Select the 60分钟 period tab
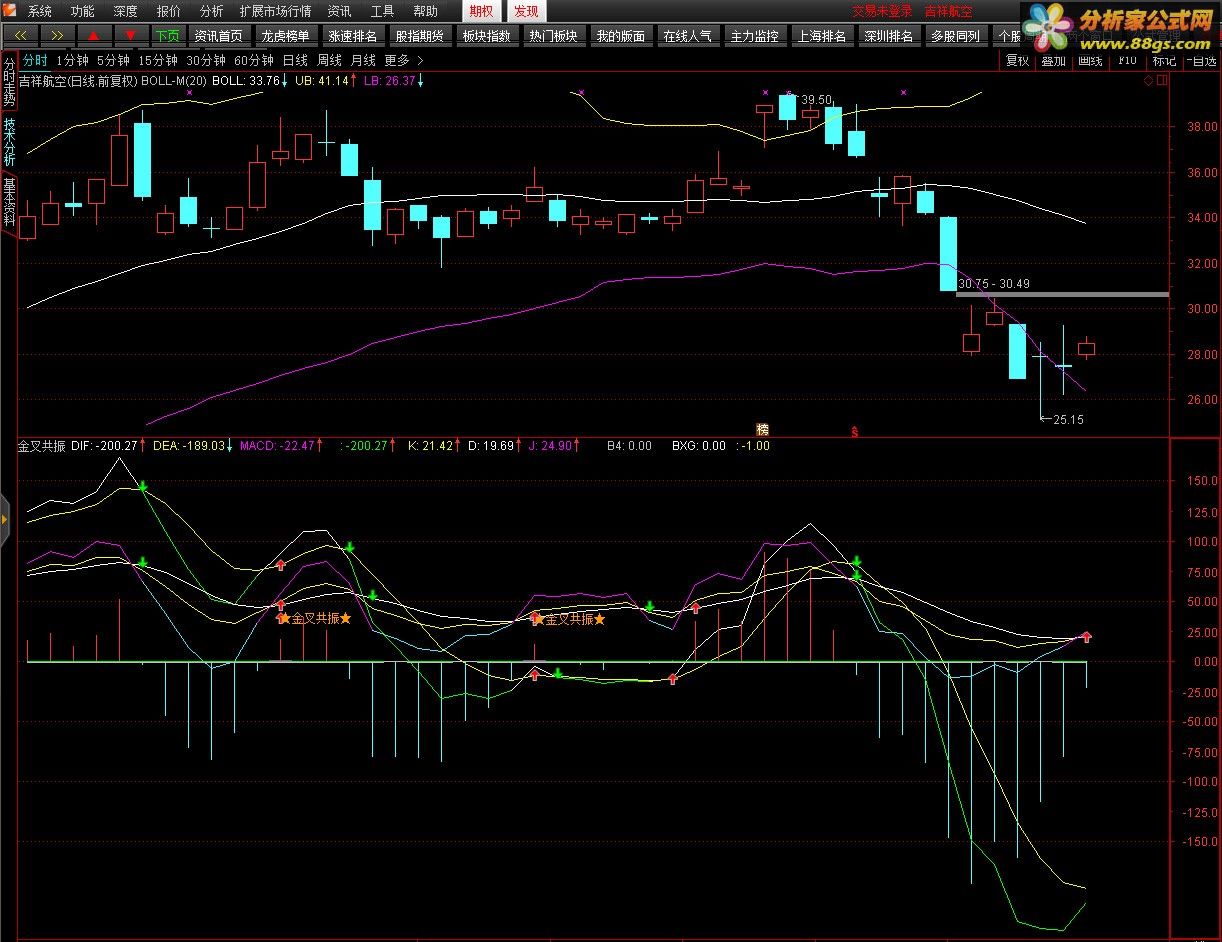1222x942 pixels. tap(254, 60)
